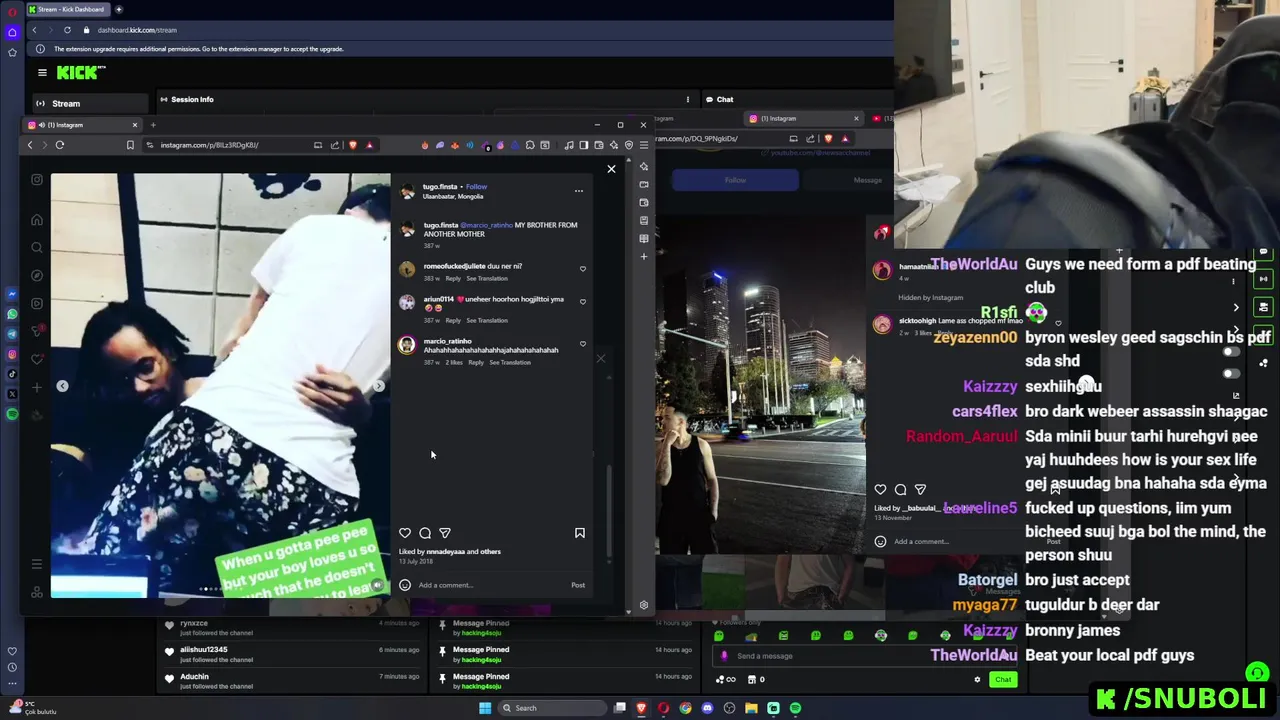Like marcio_ratinho's comment
The height and width of the screenshot is (720, 1280).
pos(583,344)
